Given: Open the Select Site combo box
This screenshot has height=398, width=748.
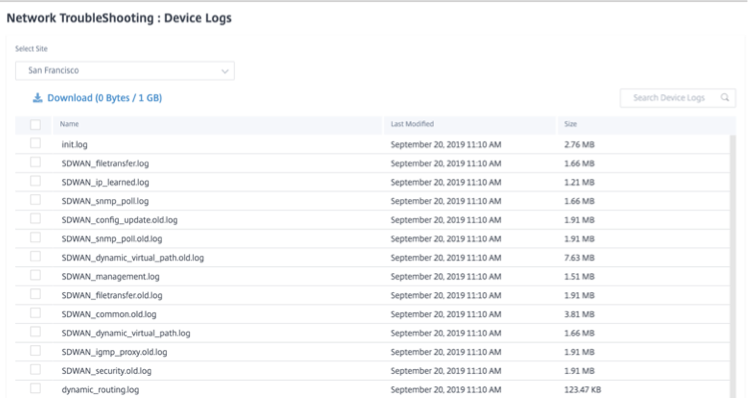Looking at the screenshot, I should (125, 71).
